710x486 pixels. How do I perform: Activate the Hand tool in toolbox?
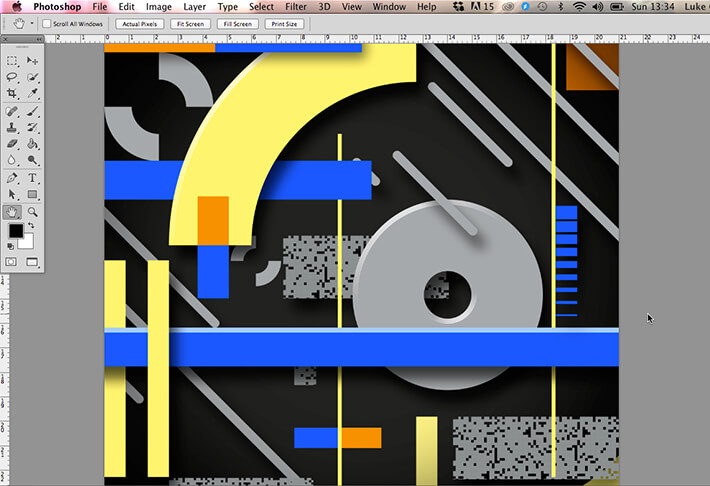(12, 212)
